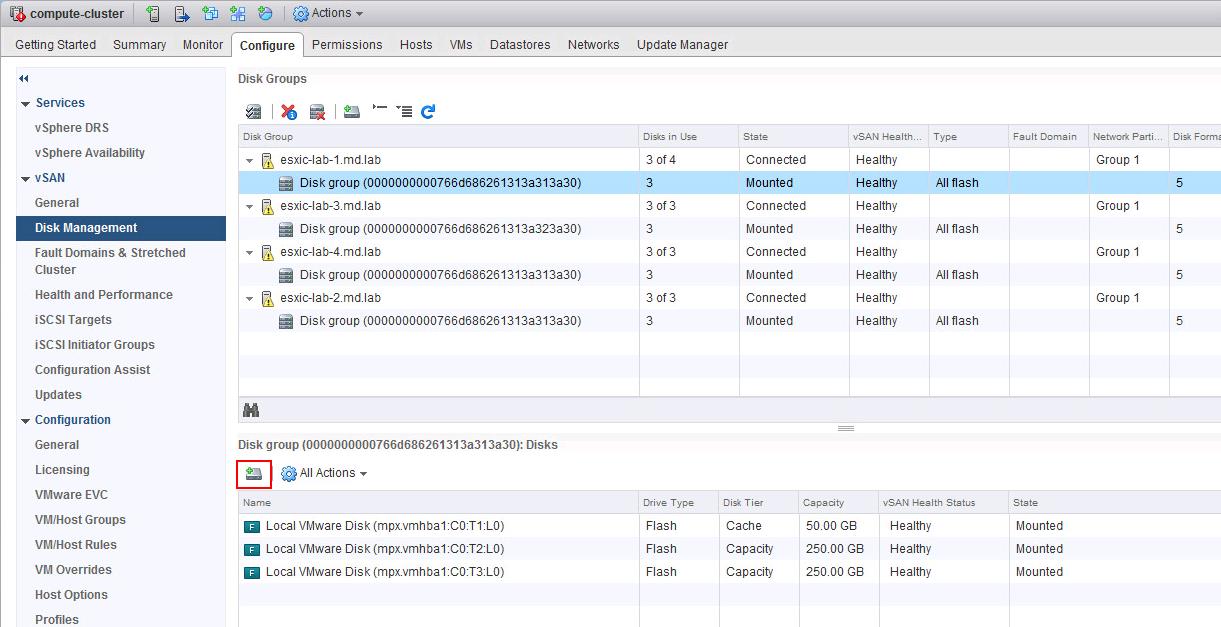Open the cluster Actions dropdown
The image size is (1221, 627).
tap(329, 13)
